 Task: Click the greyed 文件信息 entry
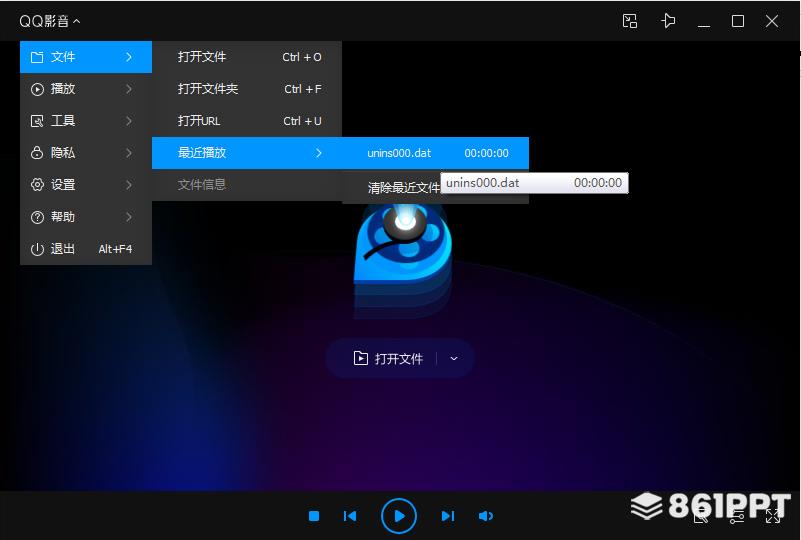(247, 184)
